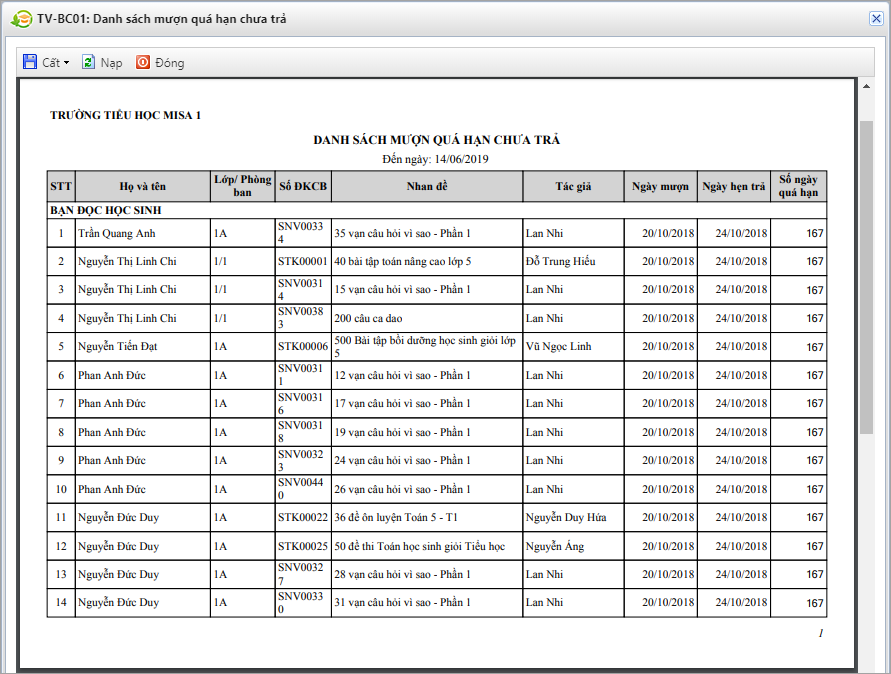Click title 31 vạn câu hỏi vì sao

(x=402, y=602)
